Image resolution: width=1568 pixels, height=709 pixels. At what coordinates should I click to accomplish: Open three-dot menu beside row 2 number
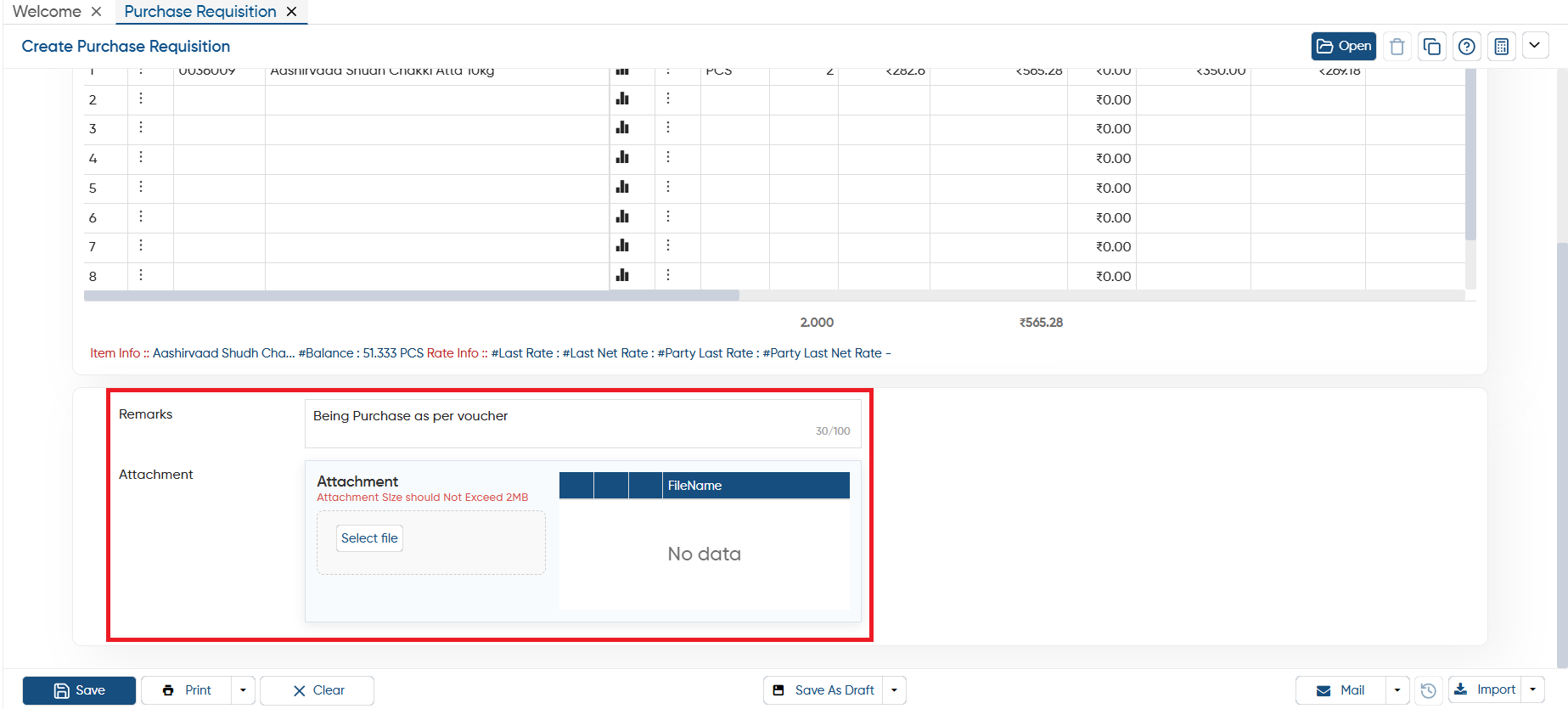(141, 98)
